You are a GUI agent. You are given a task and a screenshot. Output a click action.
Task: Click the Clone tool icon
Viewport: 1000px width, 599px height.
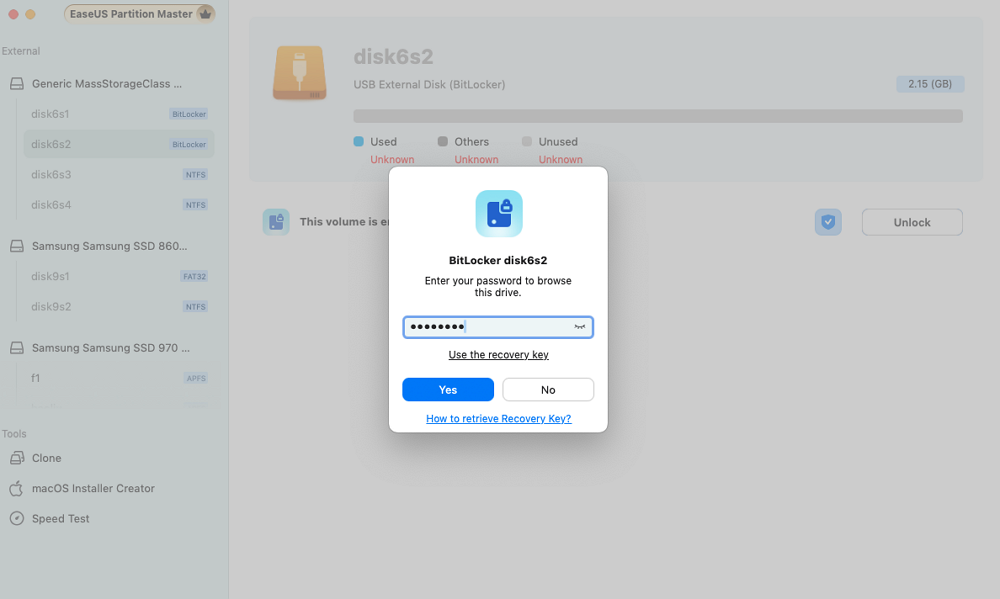17,458
